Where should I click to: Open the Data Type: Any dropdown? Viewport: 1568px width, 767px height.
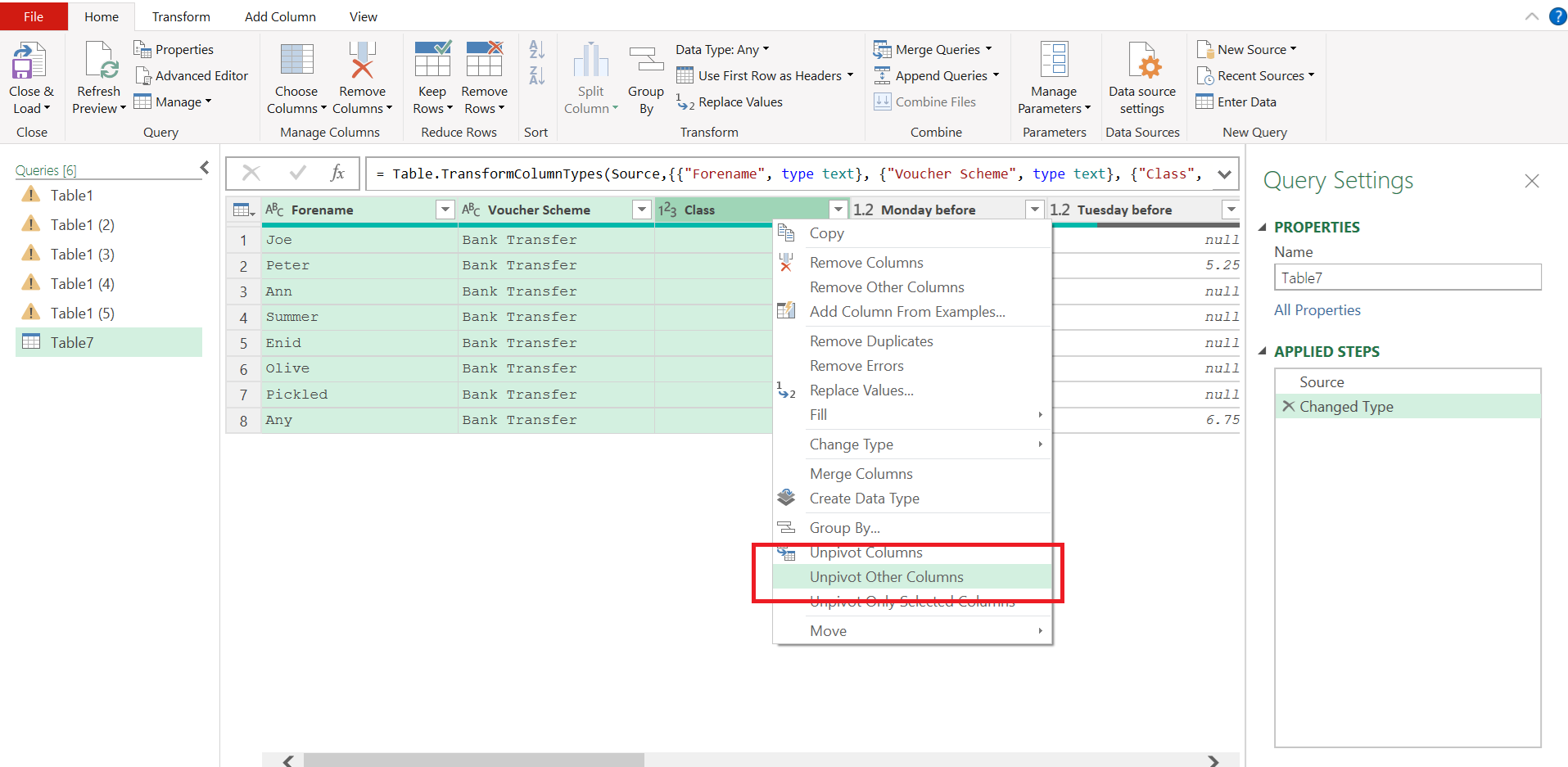click(722, 50)
